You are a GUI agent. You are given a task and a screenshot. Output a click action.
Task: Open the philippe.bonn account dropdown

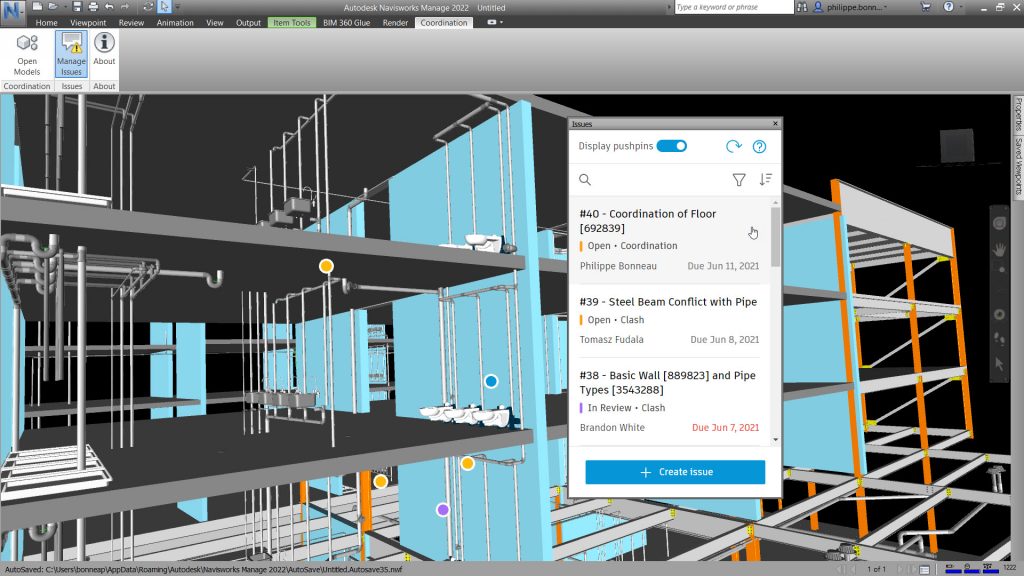850,7
